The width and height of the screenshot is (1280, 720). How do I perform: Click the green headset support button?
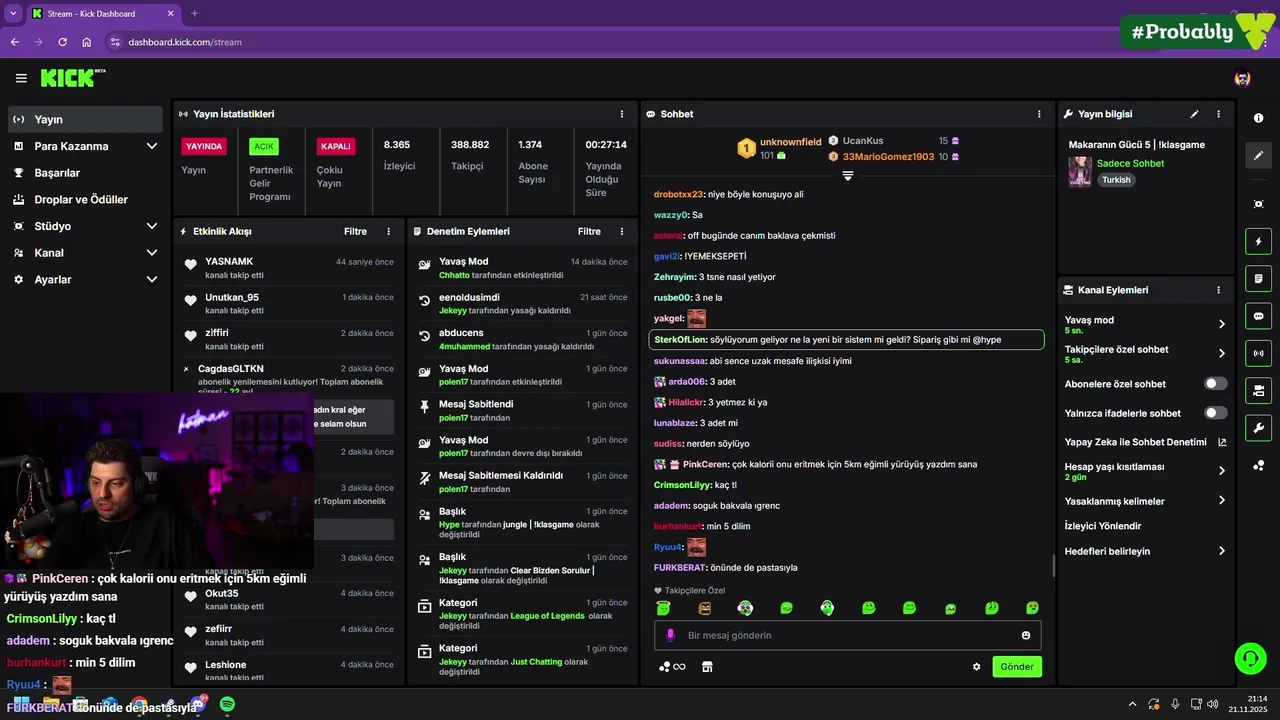(x=1250, y=658)
